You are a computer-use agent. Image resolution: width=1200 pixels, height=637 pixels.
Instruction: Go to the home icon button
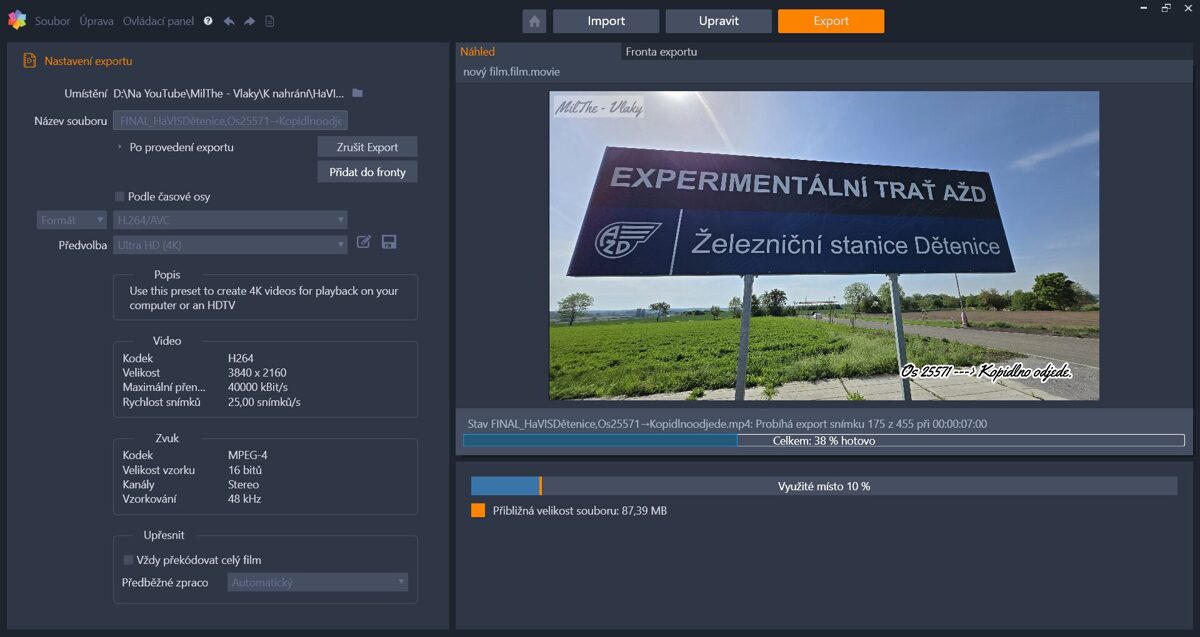[534, 21]
